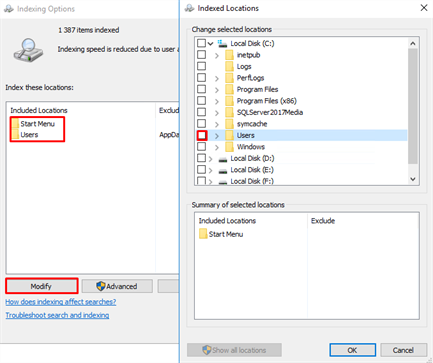Click Start Menu folder icon in Indexing Options

[15, 124]
